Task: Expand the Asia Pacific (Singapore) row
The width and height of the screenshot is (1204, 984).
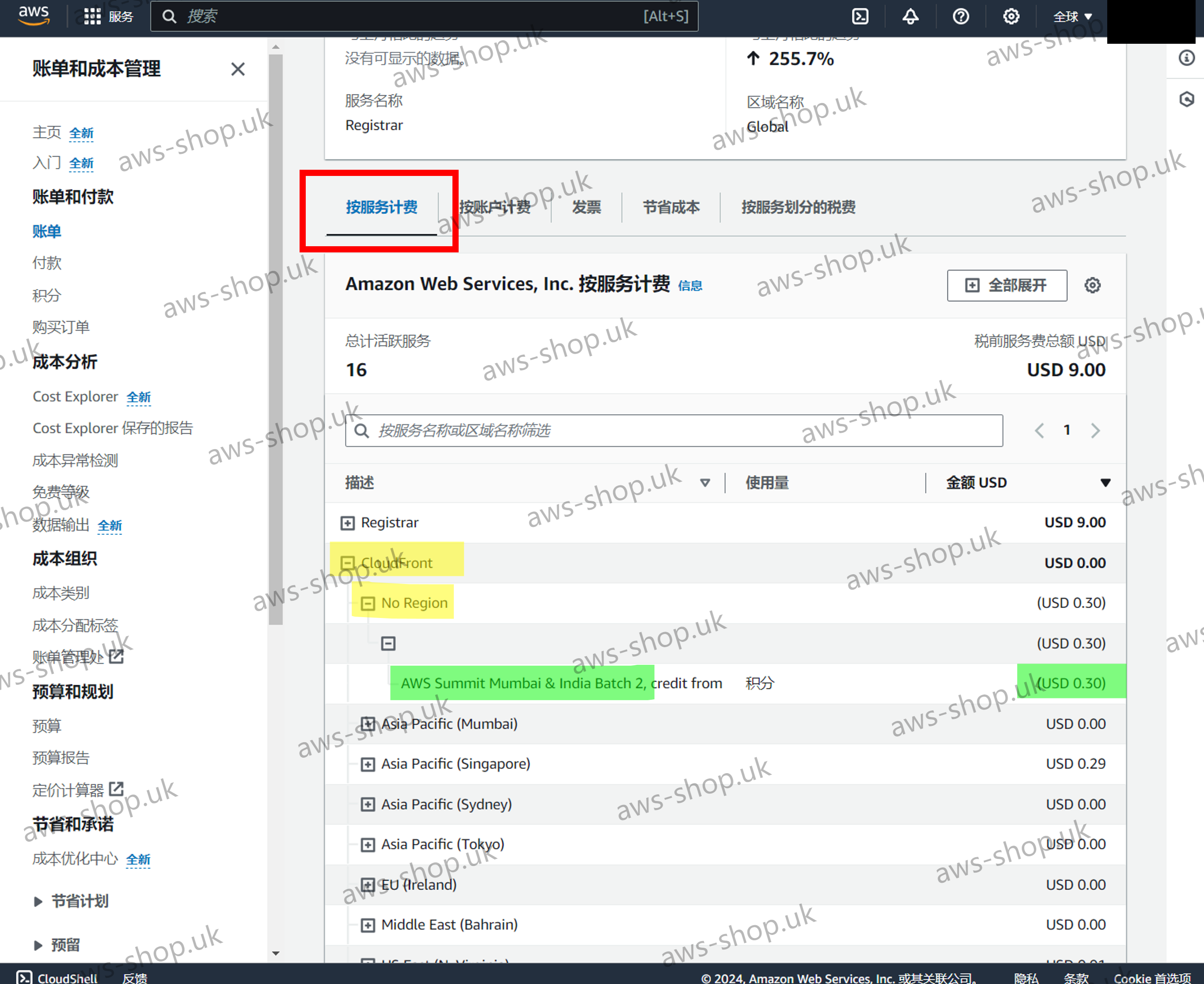Action: (x=368, y=764)
